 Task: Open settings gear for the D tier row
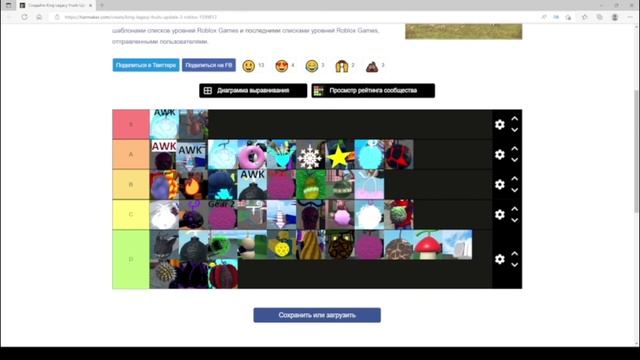point(500,259)
